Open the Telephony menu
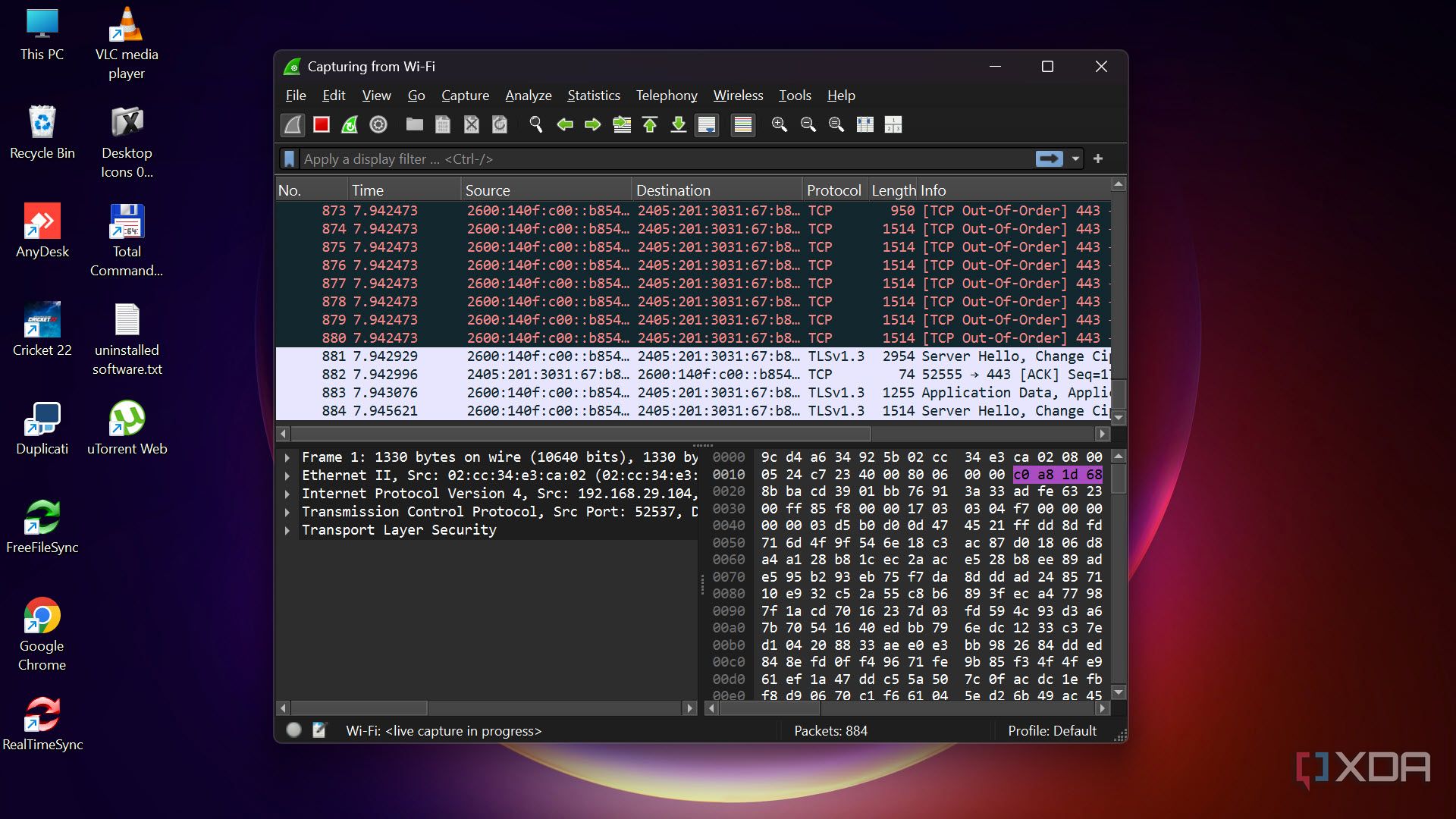1456x819 pixels. 667,96
